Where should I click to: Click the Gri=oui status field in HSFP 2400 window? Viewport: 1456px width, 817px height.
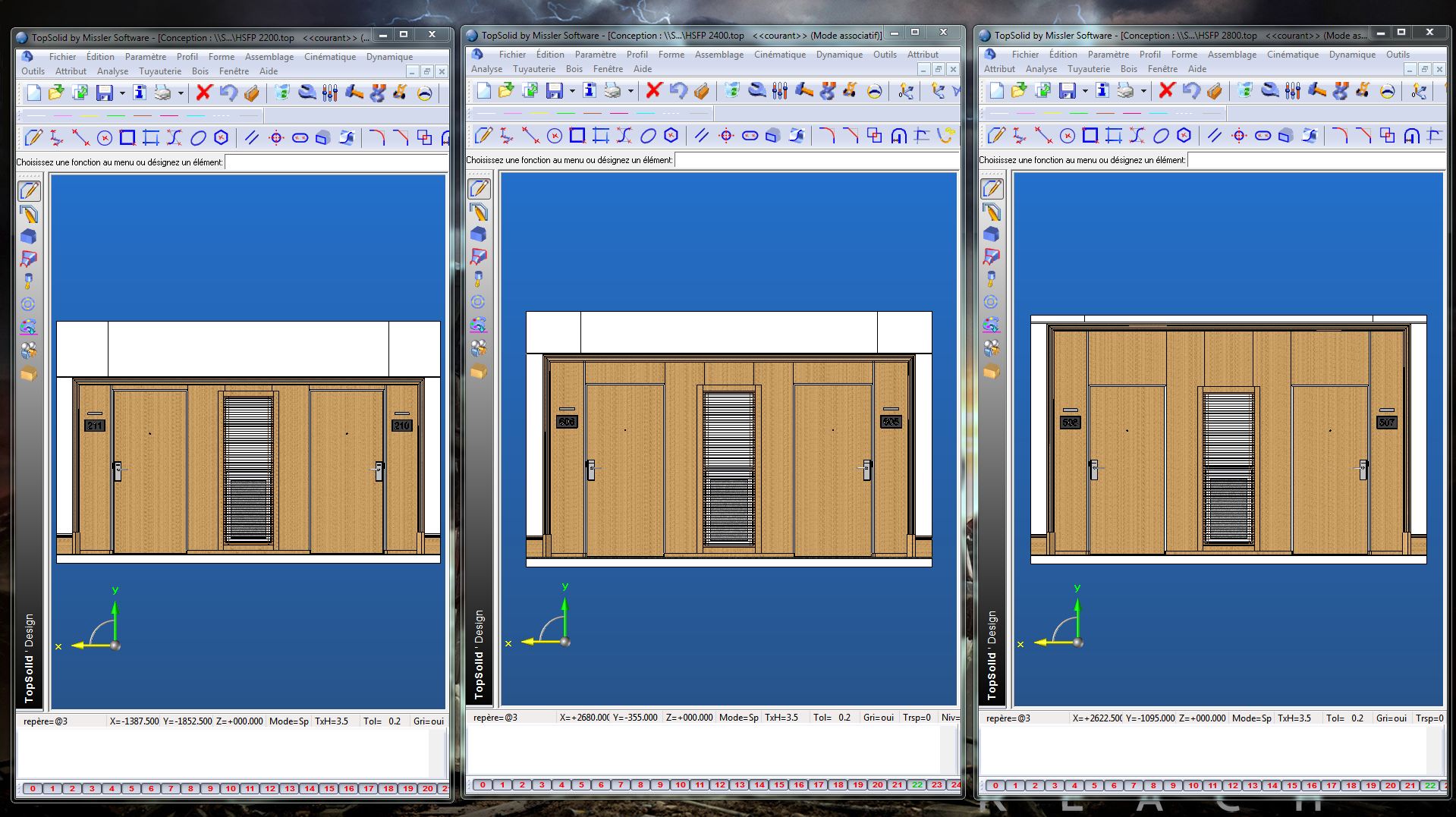(x=878, y=718)
